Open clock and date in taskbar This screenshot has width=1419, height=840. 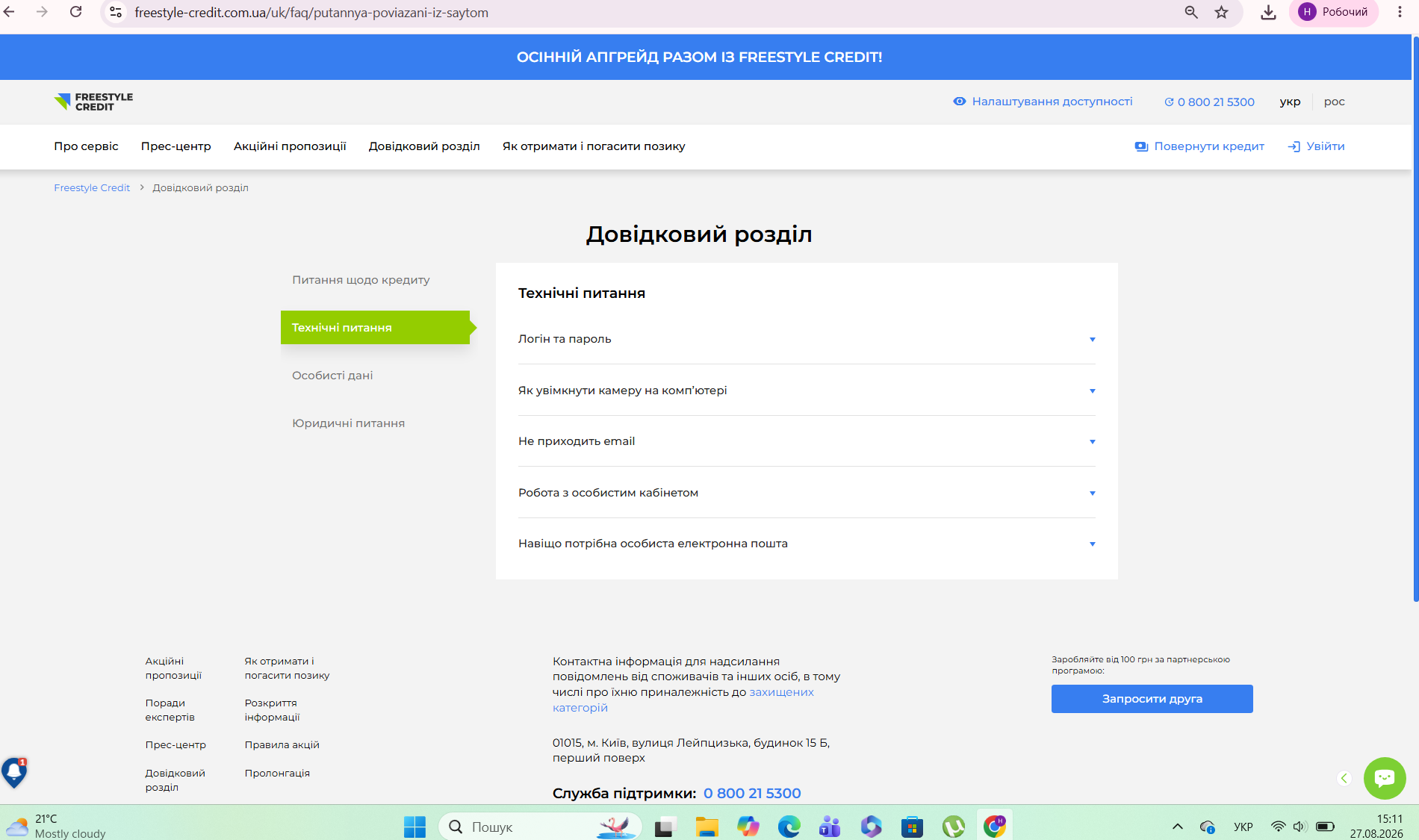[1376, 826]
